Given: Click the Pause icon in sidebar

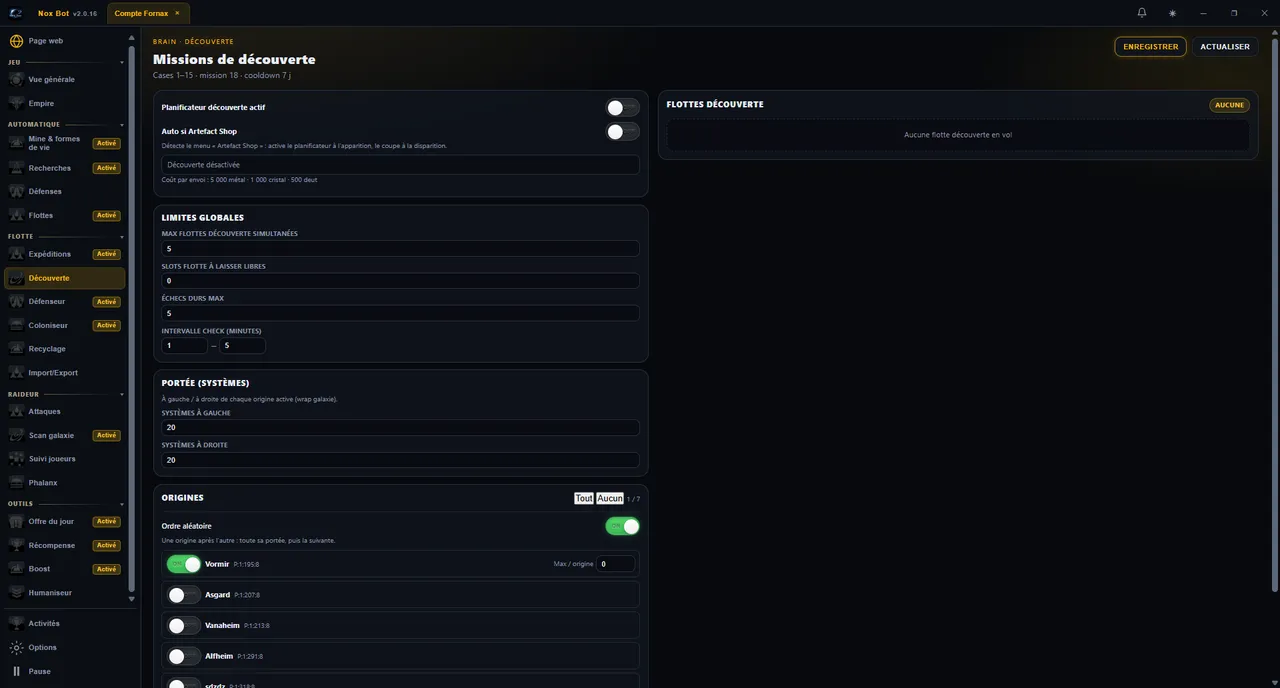Looking at the screenshot, I should (x=16, y=671).
